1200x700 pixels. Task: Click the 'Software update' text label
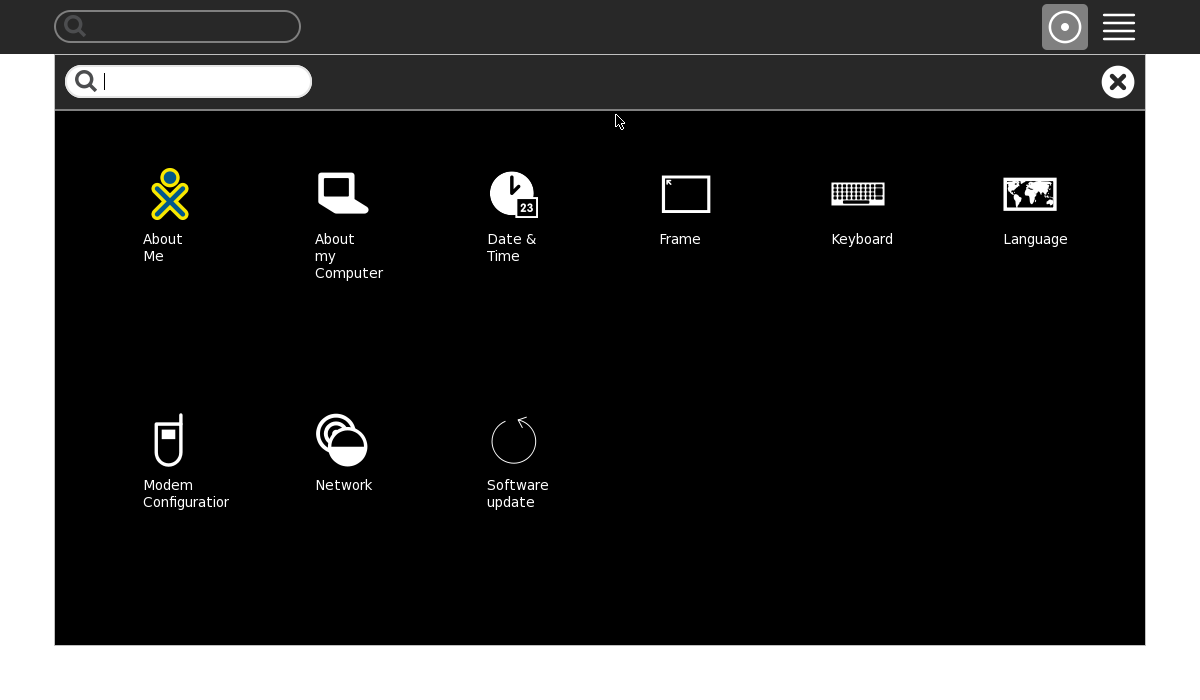point(517,494)
